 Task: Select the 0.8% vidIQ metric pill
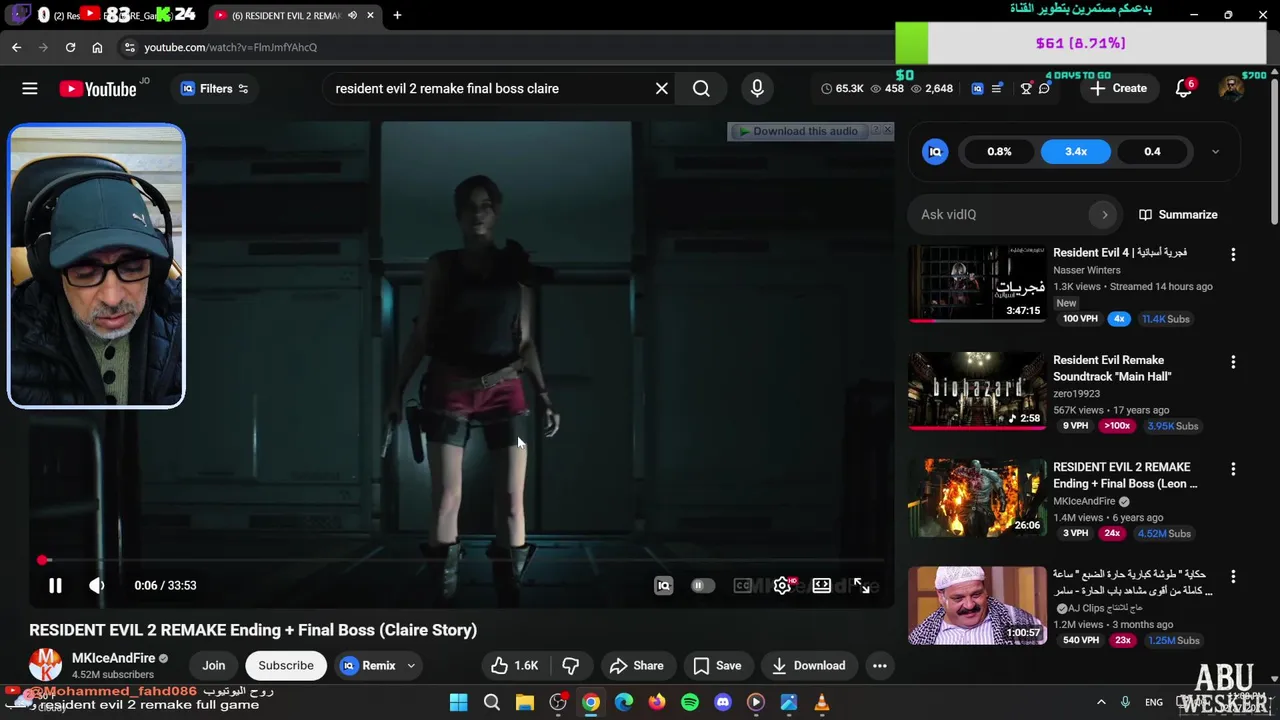tap(999, 152)
